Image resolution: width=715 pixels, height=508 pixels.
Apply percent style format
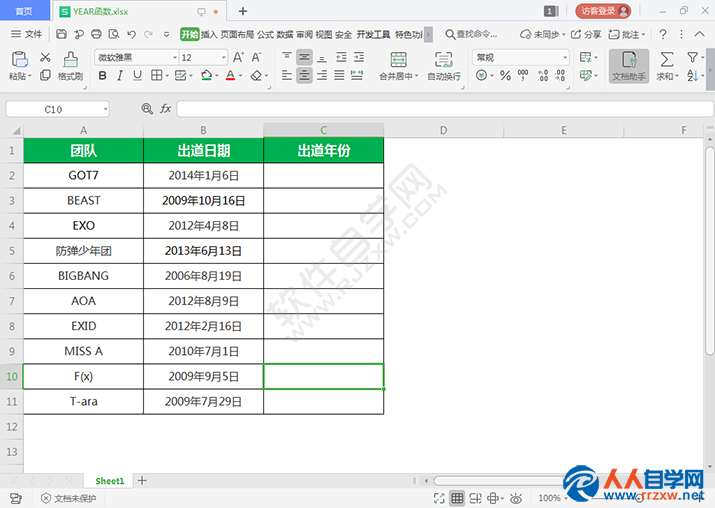[x=505, y=75]
